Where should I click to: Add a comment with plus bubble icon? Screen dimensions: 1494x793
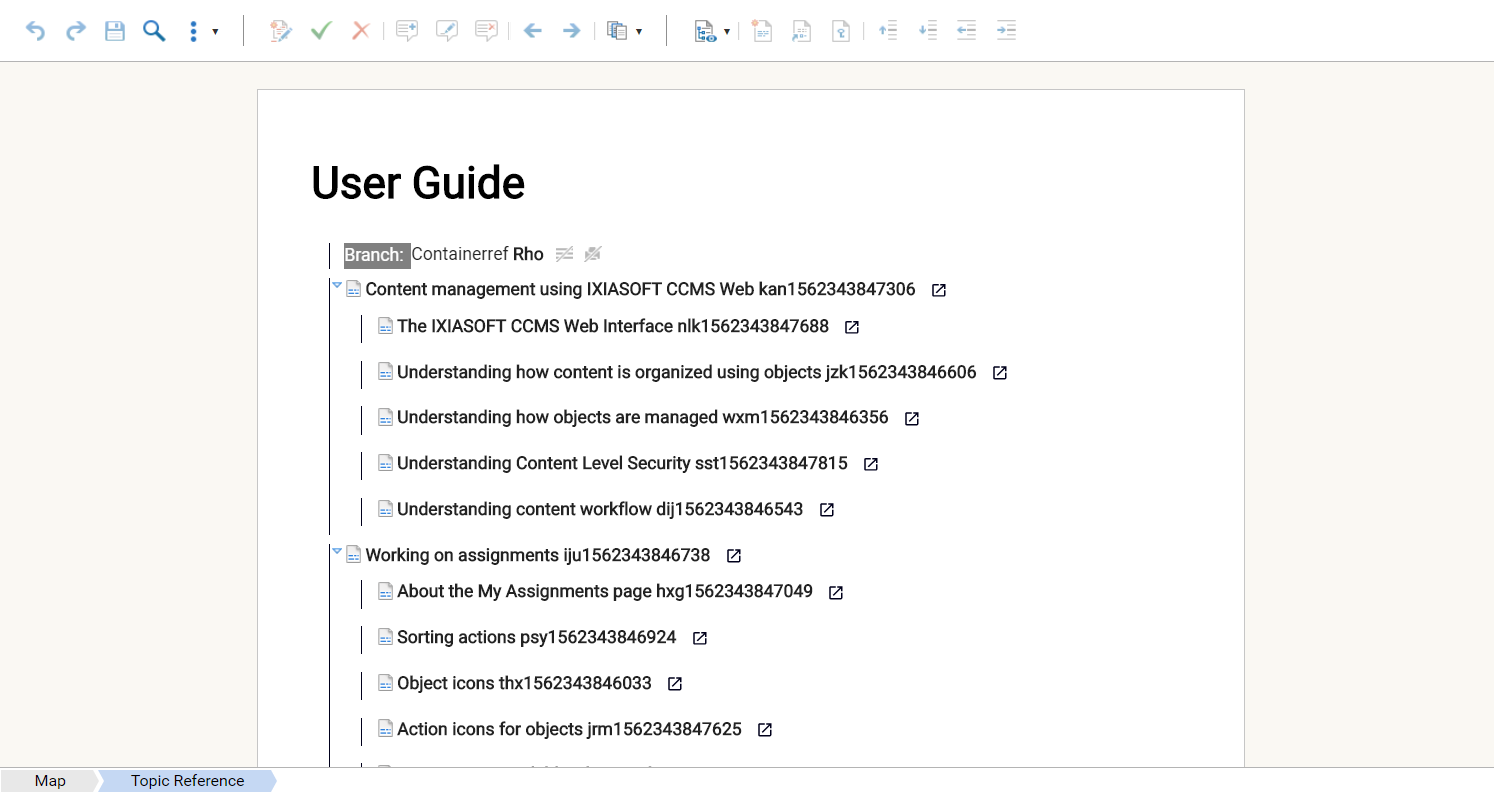coord(407,31)
